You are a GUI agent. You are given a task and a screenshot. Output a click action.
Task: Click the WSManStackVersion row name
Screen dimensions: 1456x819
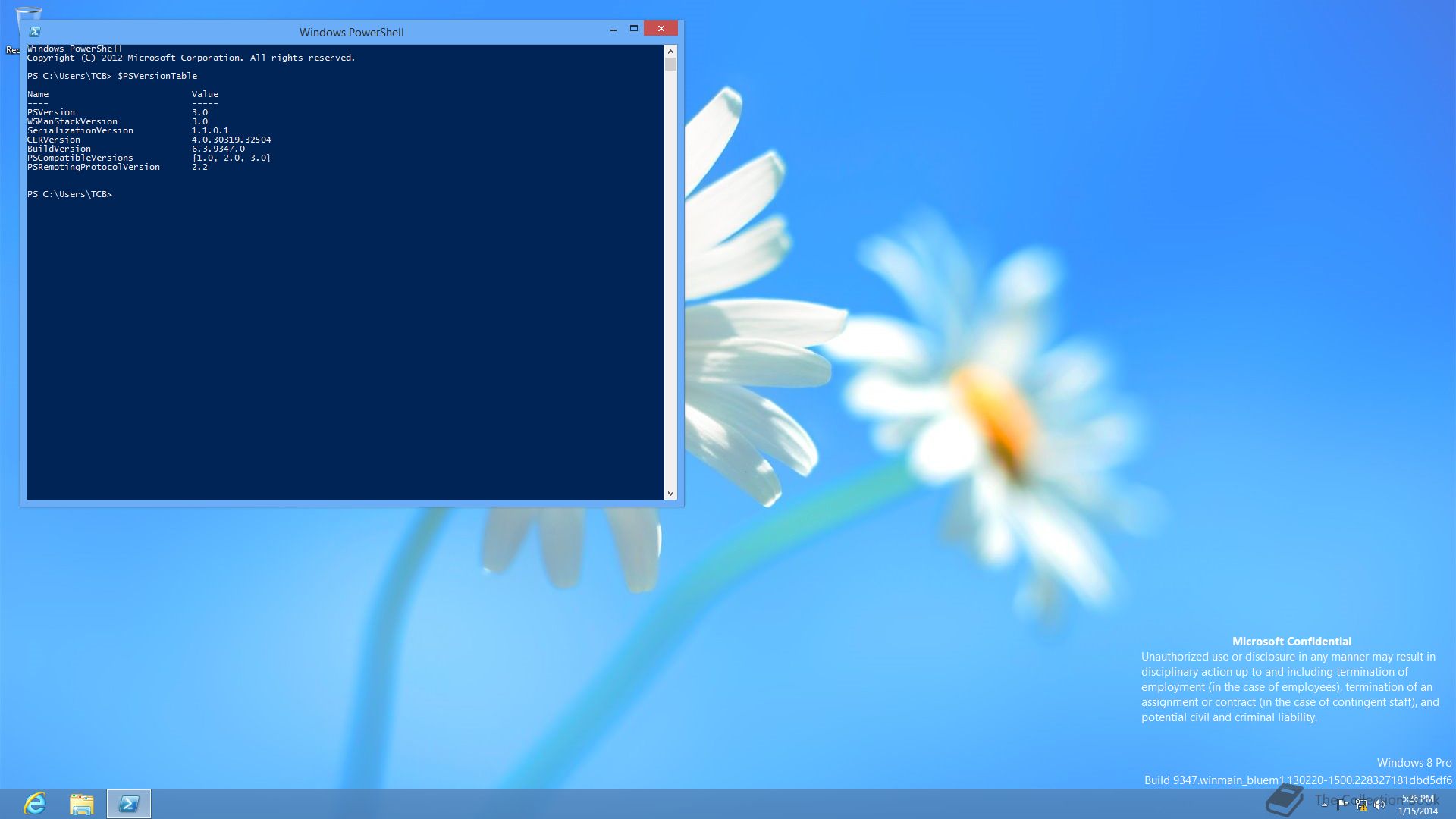73,121
